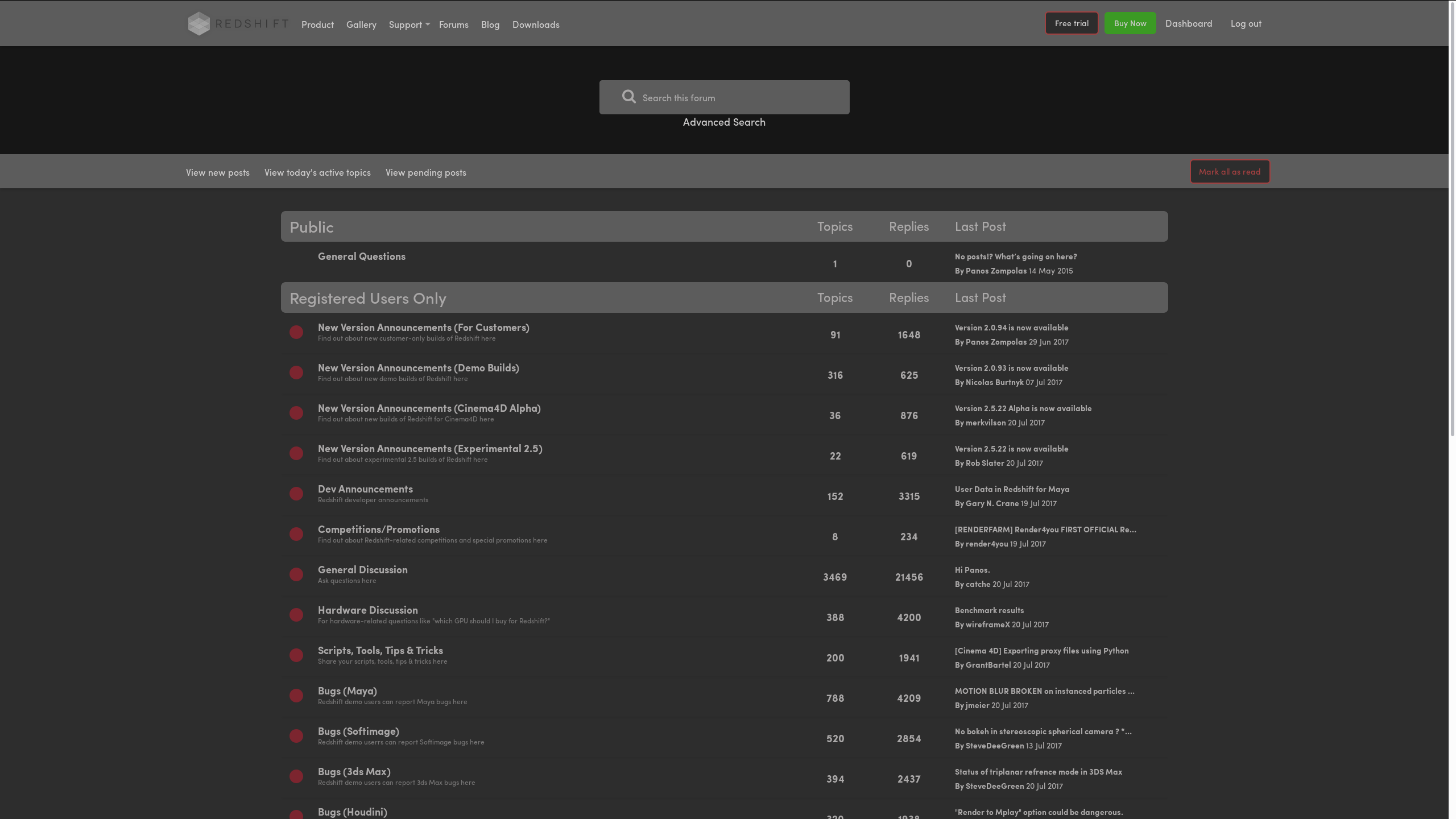The width and height of the screenshot is (1456, 819).
Task: Go to the Gallery page
Action: point(361,24)
